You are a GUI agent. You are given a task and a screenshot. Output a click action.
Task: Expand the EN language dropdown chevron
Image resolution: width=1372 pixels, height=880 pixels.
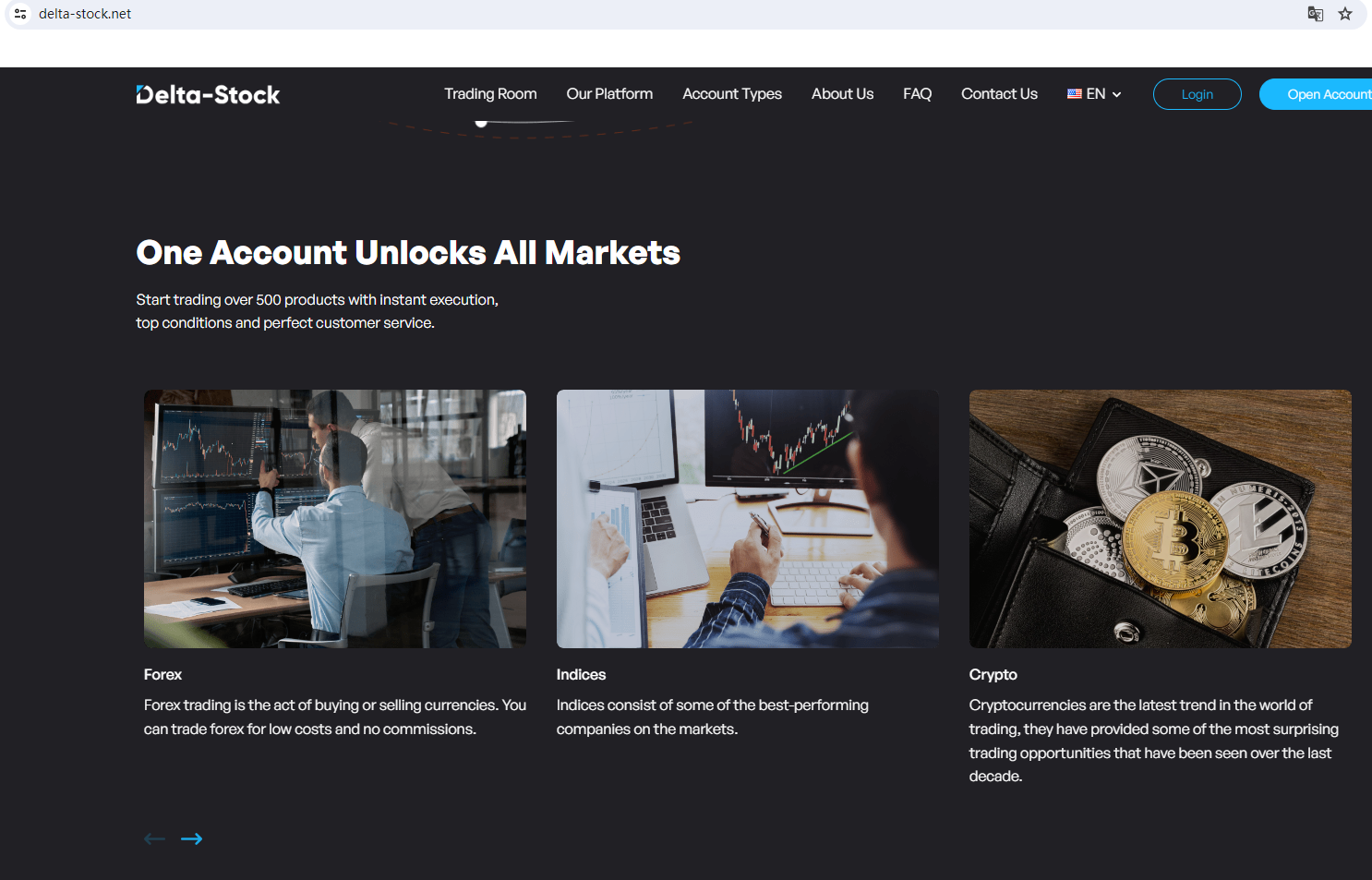pos(1116,94)
